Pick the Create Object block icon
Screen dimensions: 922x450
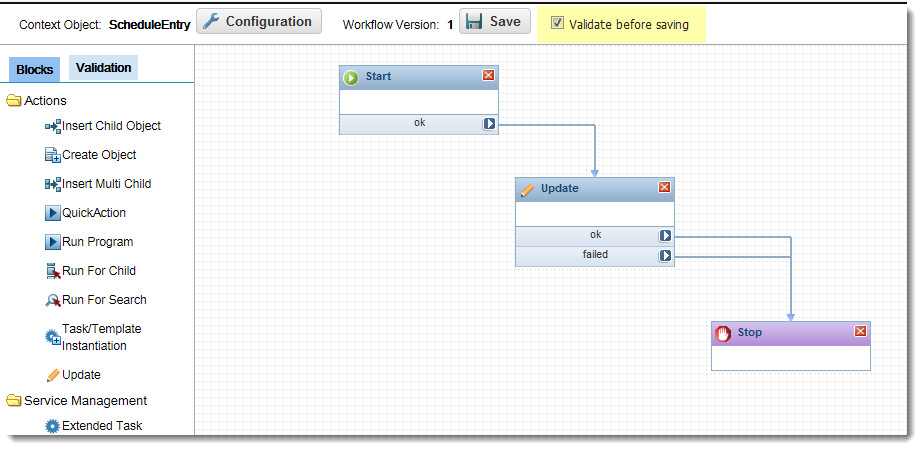click(x=53, y=155)
